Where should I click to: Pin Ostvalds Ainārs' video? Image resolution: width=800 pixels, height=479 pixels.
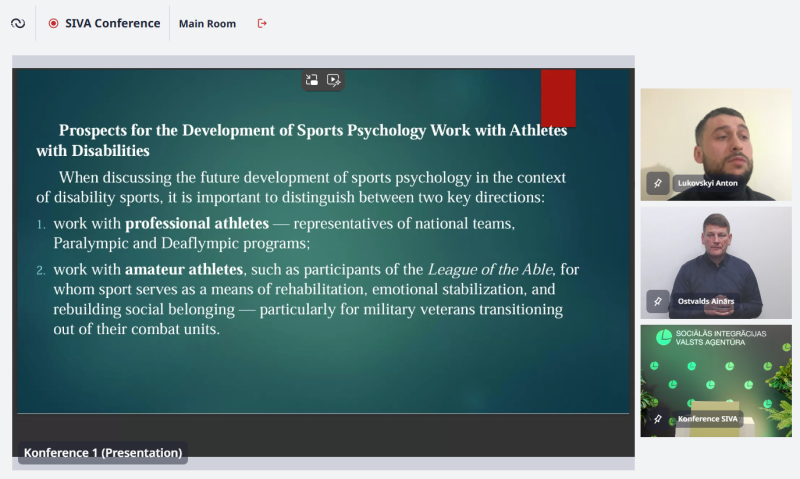coord(657,300)
